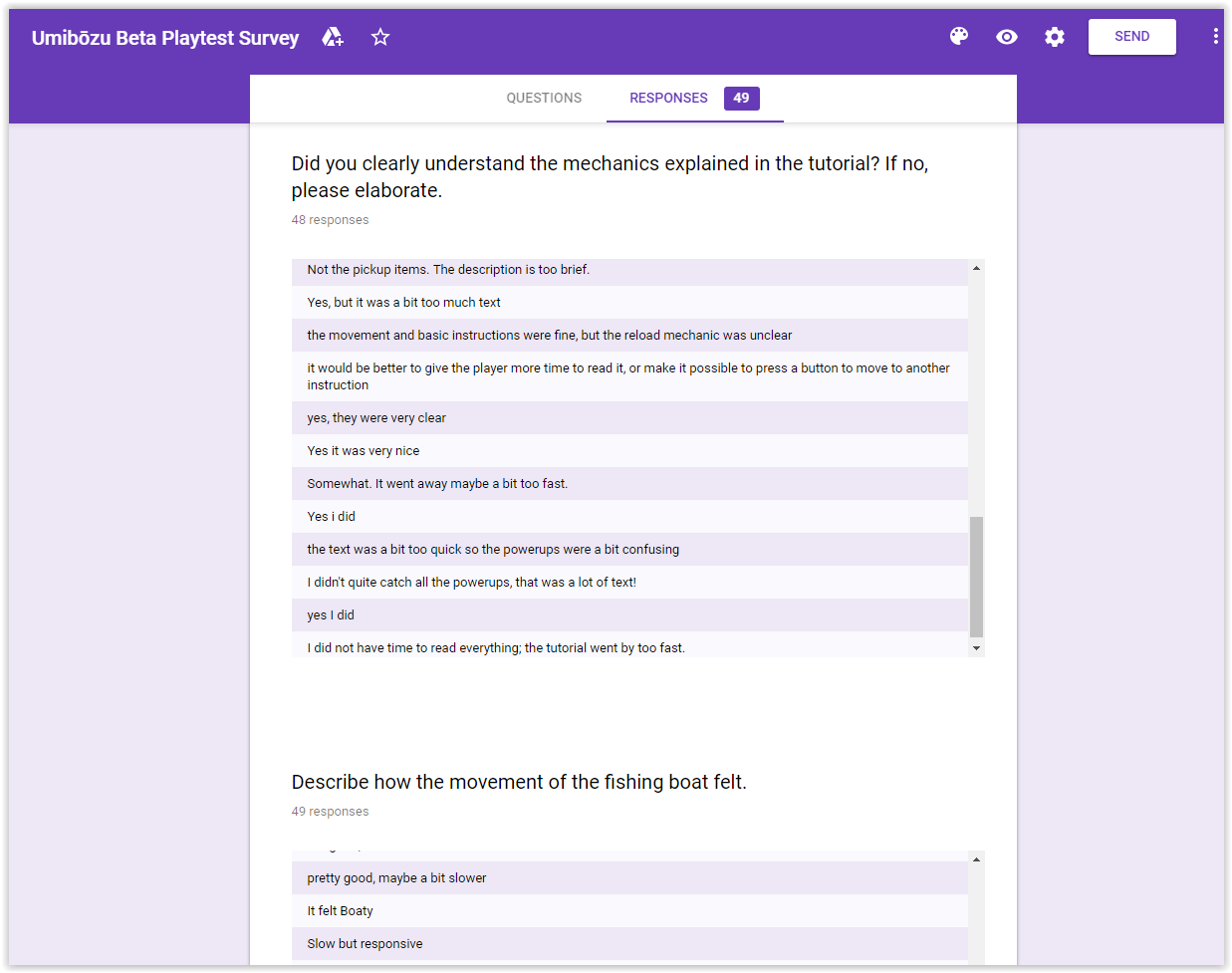Select 'Yes, but it was a bit too much text'

(629, 303)
